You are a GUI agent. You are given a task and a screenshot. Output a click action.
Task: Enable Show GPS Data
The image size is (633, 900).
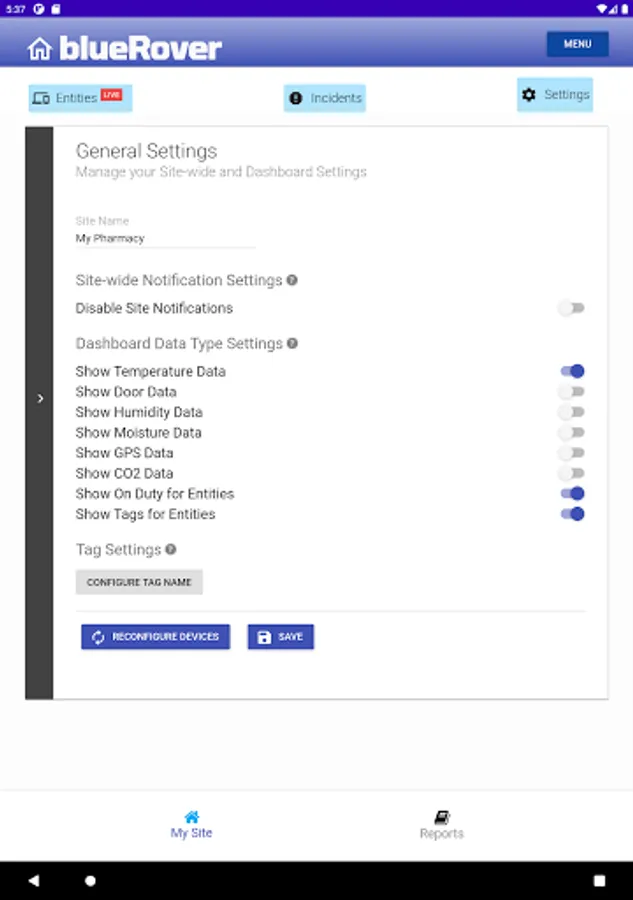tap(572, 453)
